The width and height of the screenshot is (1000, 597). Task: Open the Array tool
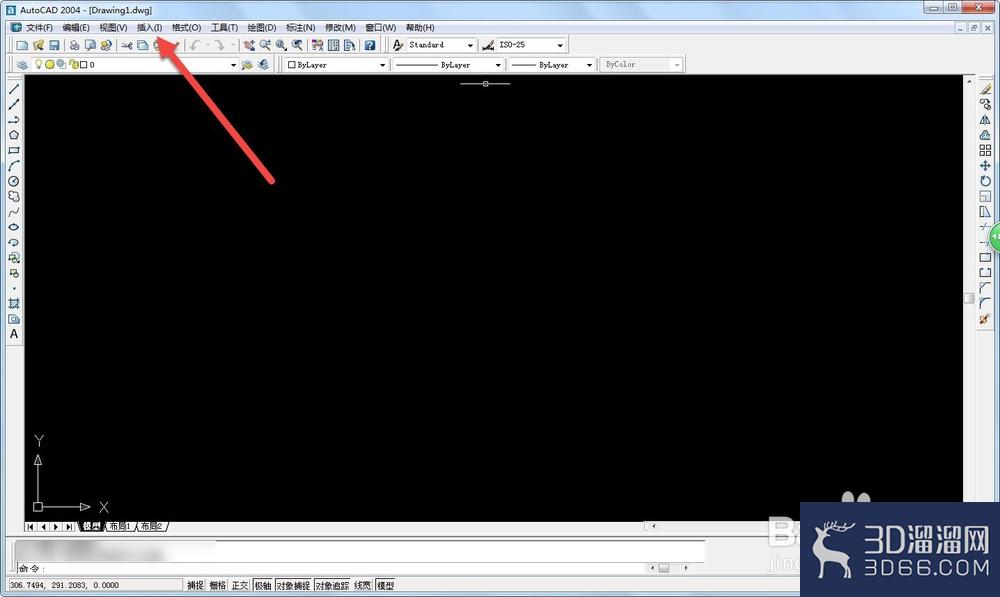click(x=985, y=151)
